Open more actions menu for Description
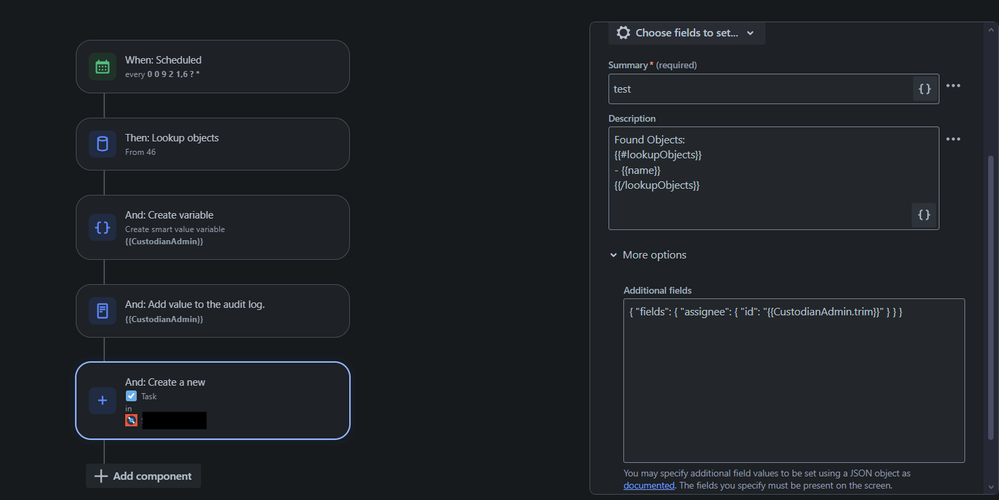 pos(953,139)
